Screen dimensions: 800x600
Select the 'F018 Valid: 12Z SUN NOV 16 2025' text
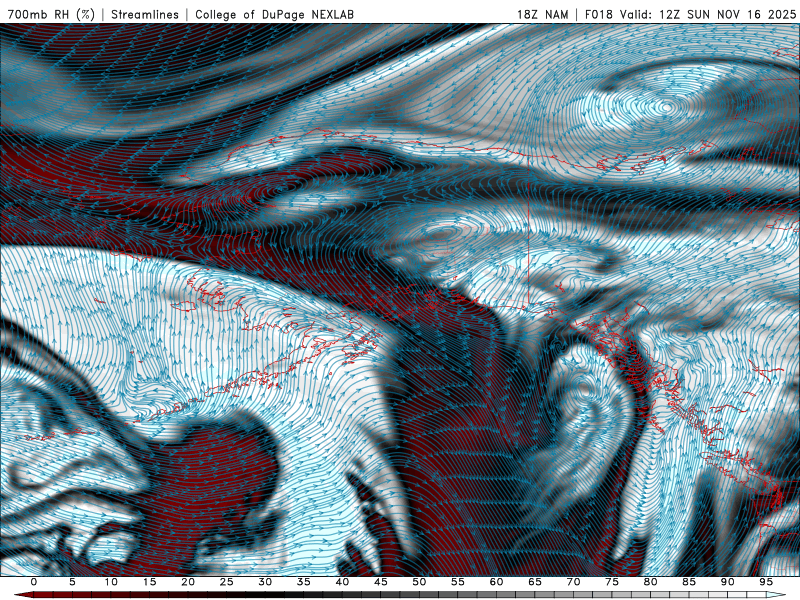click(x=690, y=14)
